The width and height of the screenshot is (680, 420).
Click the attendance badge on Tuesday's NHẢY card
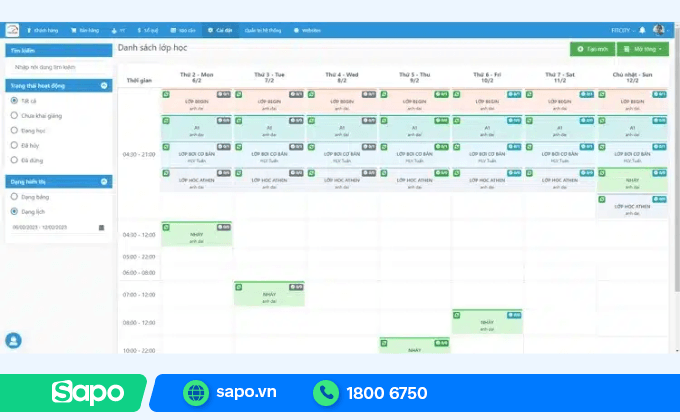click(296, 287)
